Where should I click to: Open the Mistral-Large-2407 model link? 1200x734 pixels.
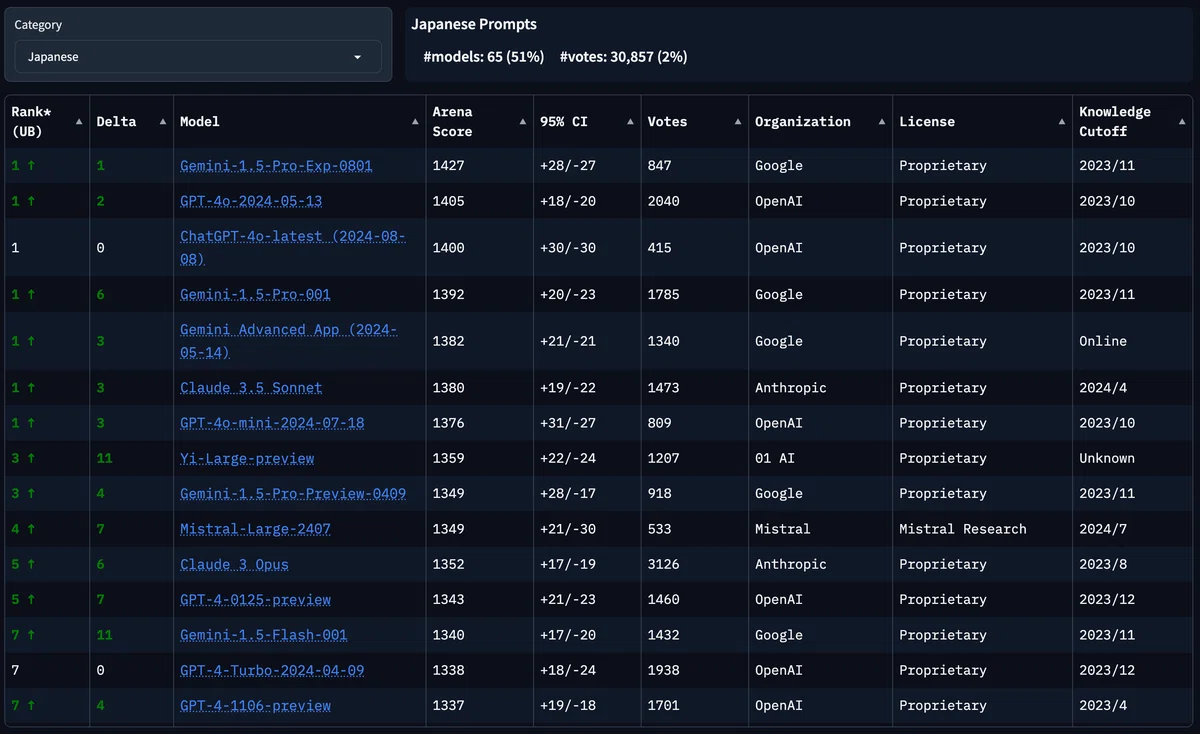(255, 529)
